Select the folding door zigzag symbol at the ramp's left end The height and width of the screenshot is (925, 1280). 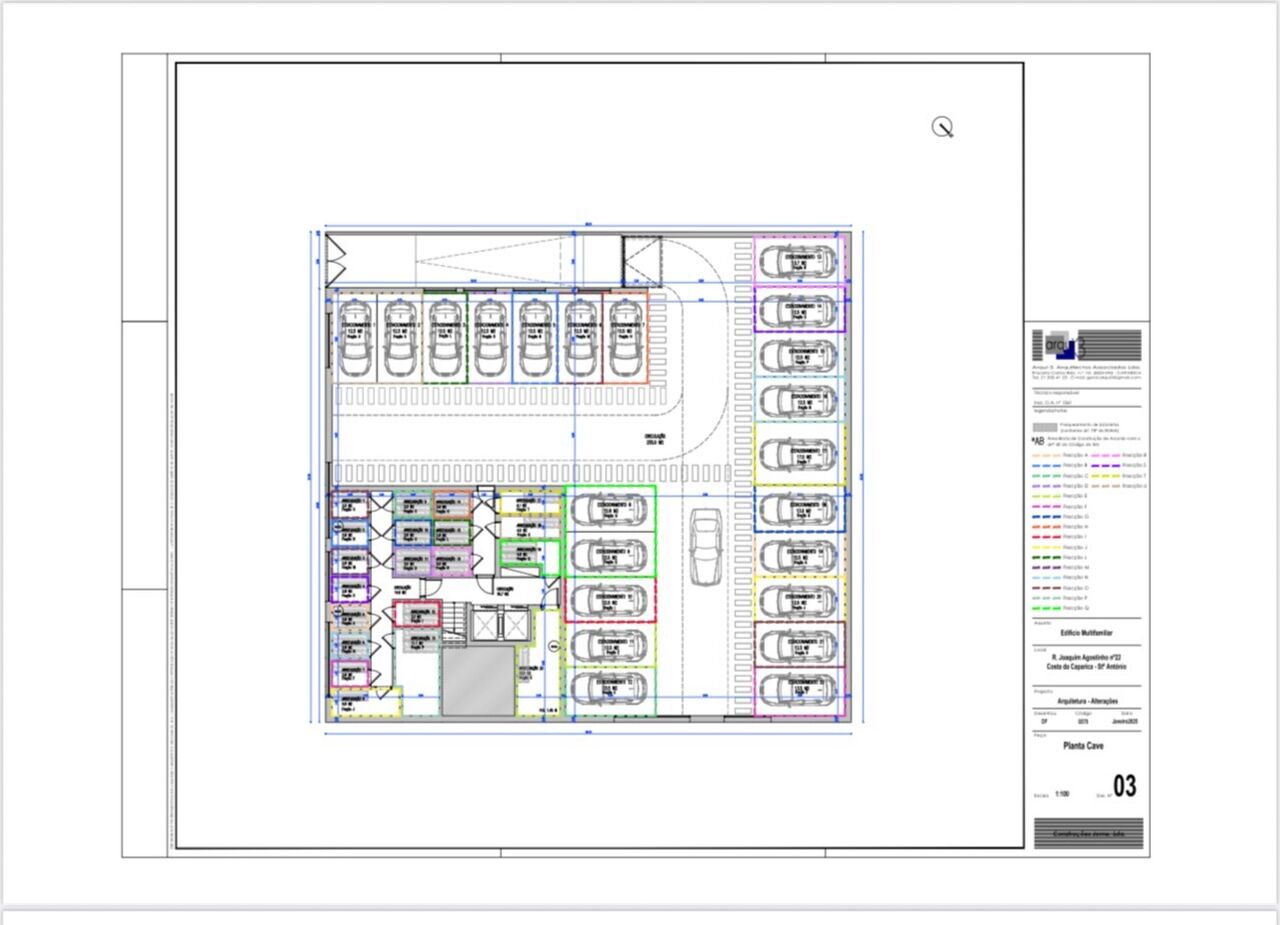click(334, 260)
